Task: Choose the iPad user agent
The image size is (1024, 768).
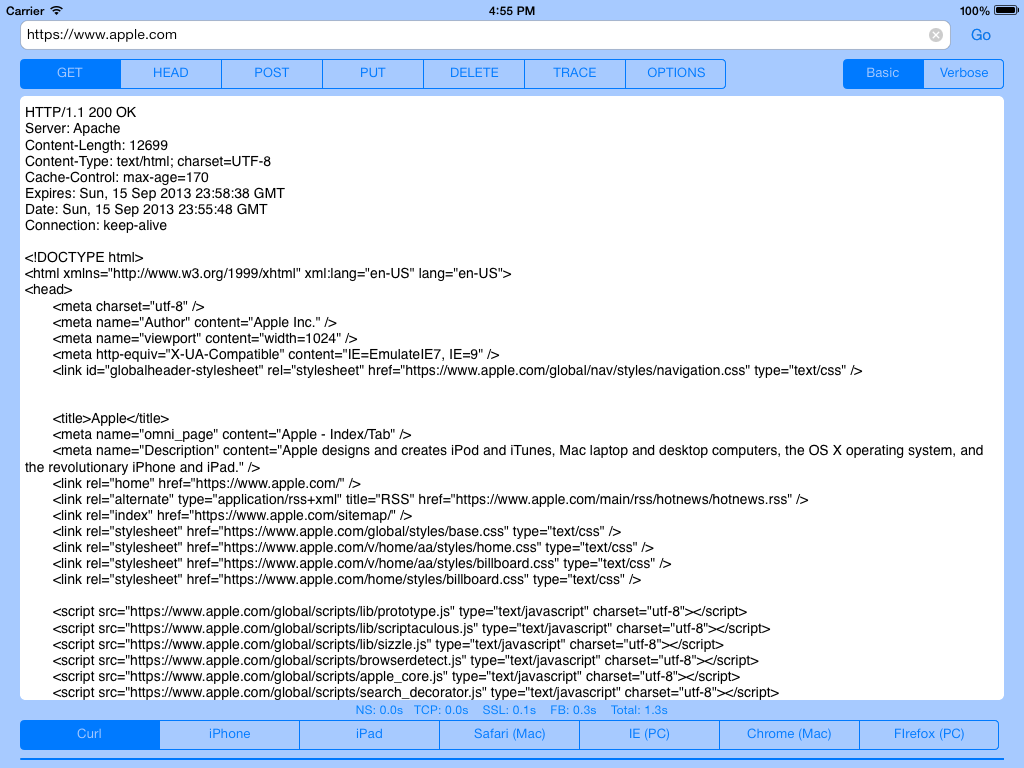Action: tap(369, 734)
